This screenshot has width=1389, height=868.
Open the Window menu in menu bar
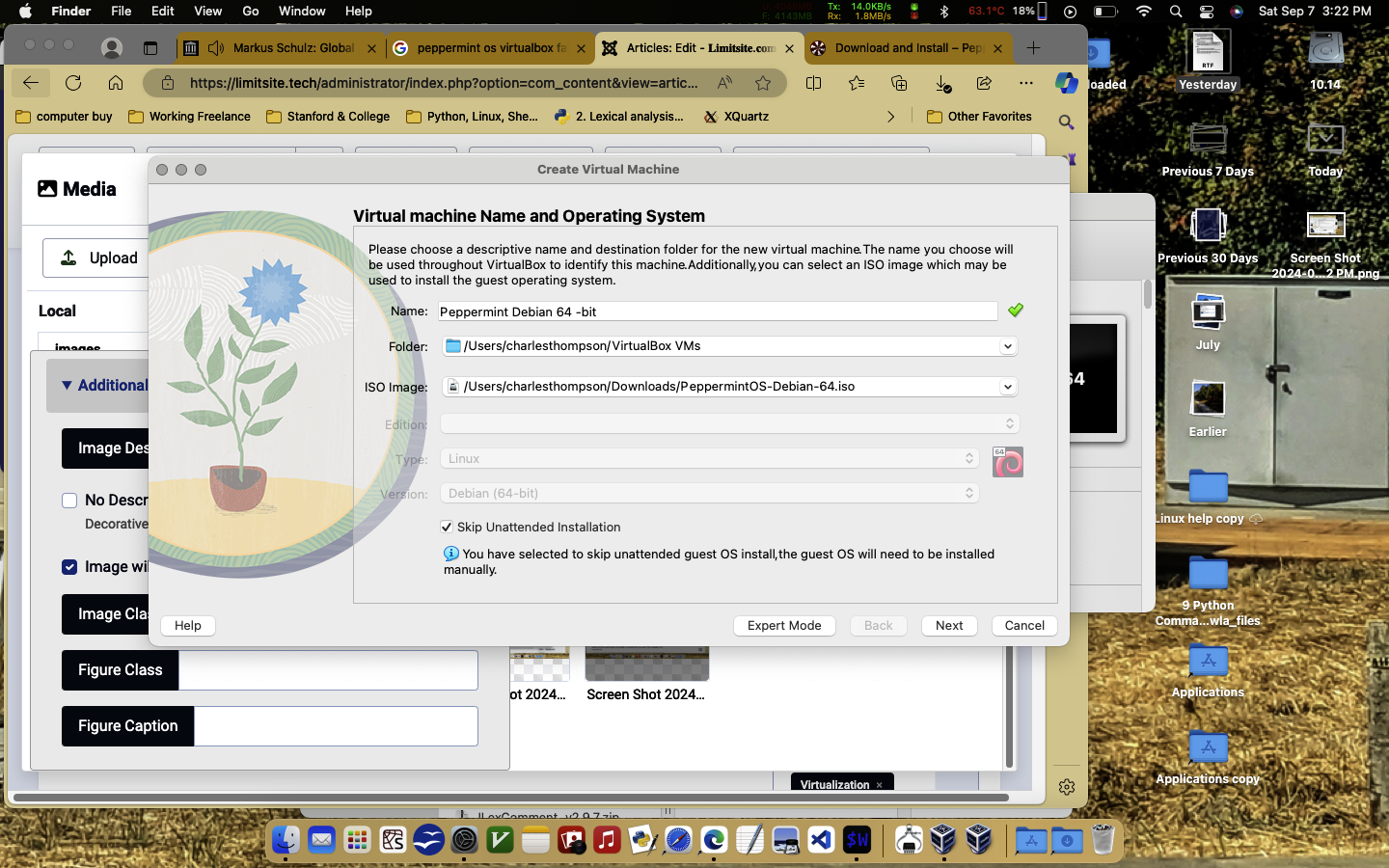pos(302,11)
